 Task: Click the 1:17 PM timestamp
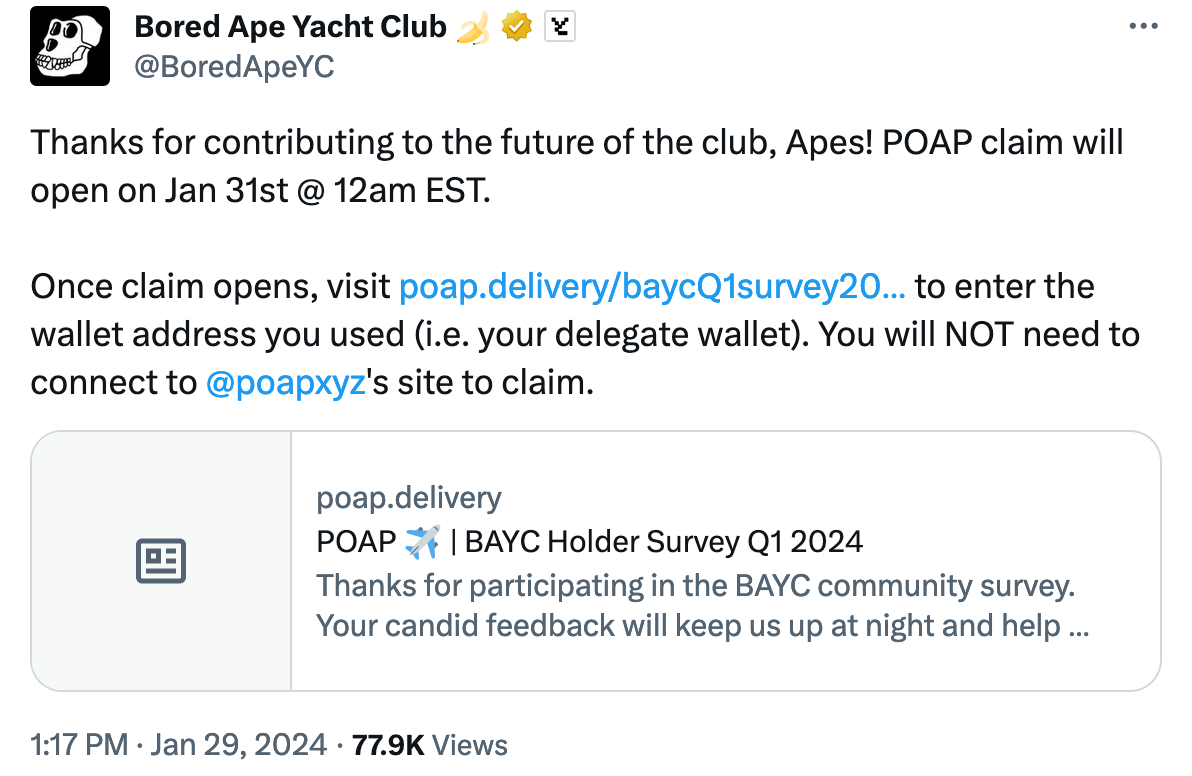79,745
